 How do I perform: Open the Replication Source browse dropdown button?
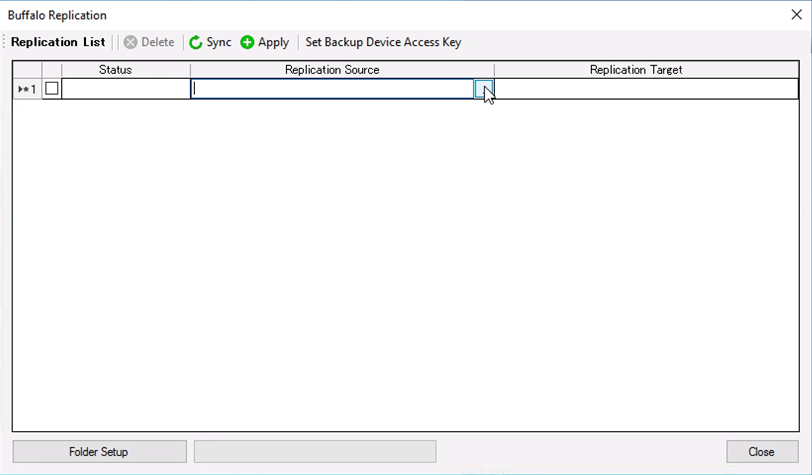[x=483, y=89]
